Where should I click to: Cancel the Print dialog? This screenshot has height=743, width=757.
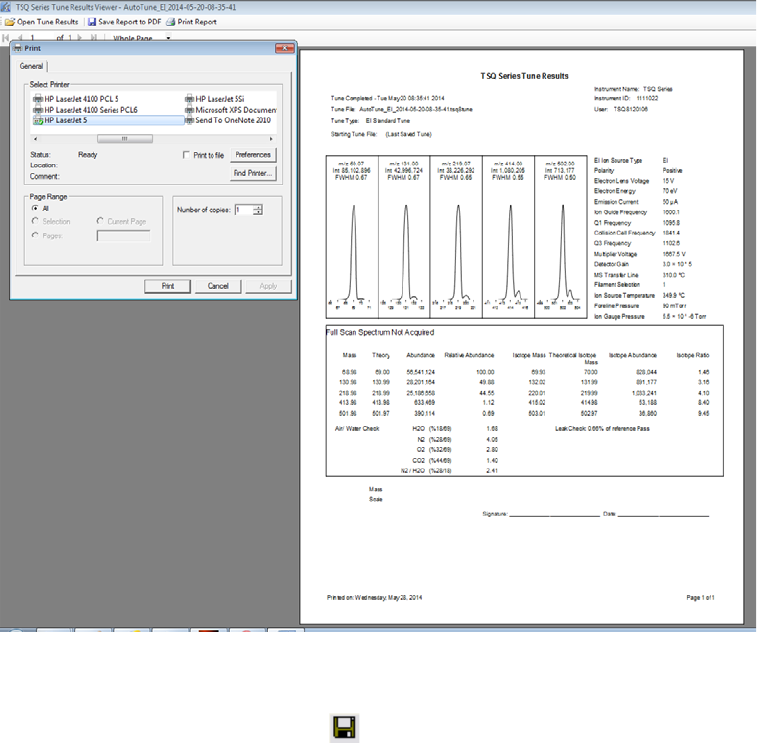[218, 285]
